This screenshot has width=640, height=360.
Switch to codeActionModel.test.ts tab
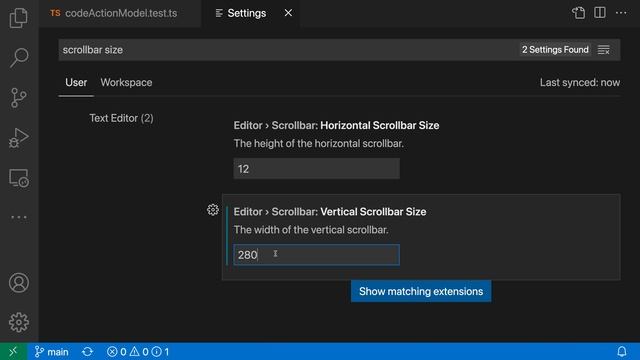point(120,13)
